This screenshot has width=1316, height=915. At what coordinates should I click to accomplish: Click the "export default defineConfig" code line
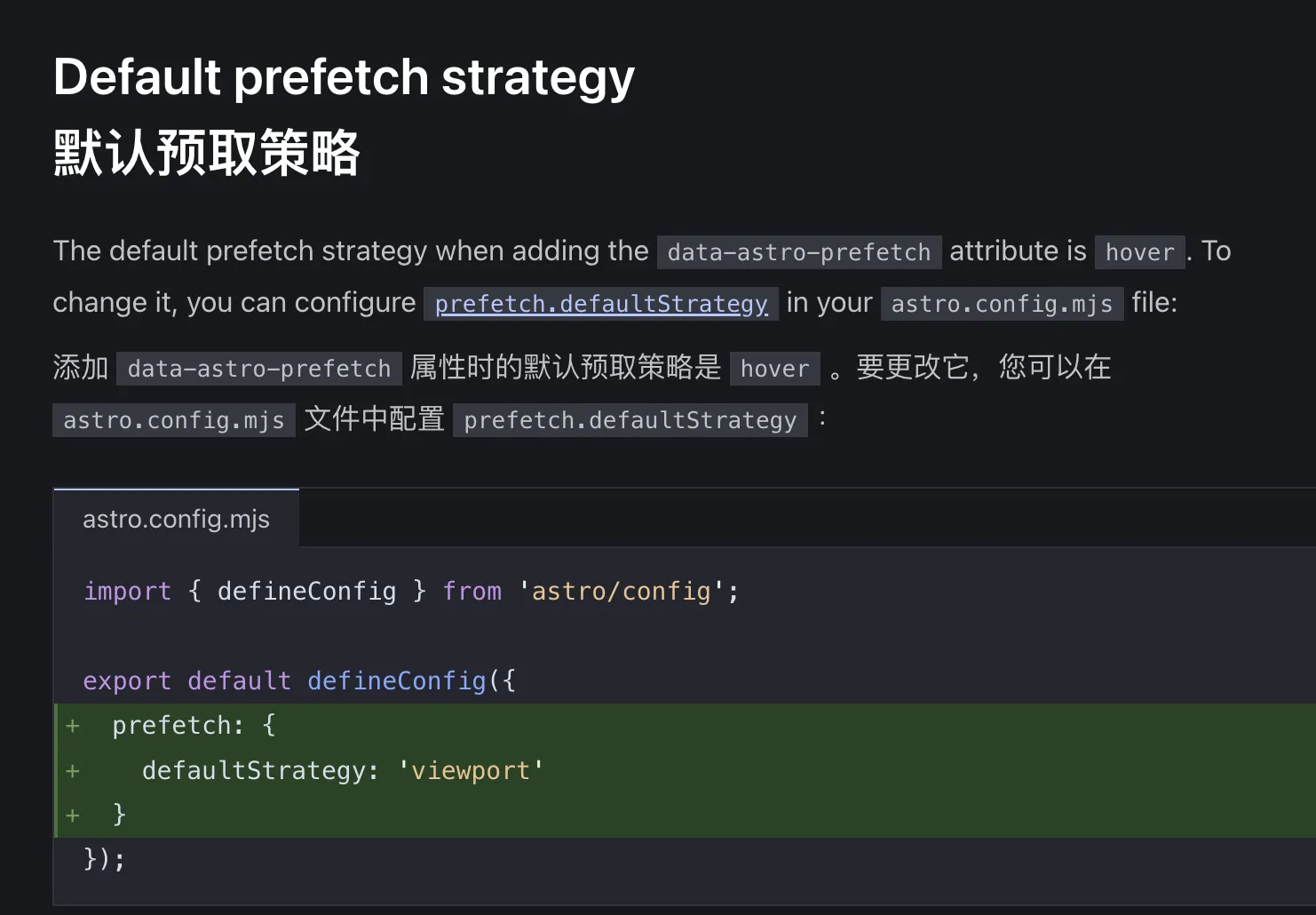tap(299, 681)
